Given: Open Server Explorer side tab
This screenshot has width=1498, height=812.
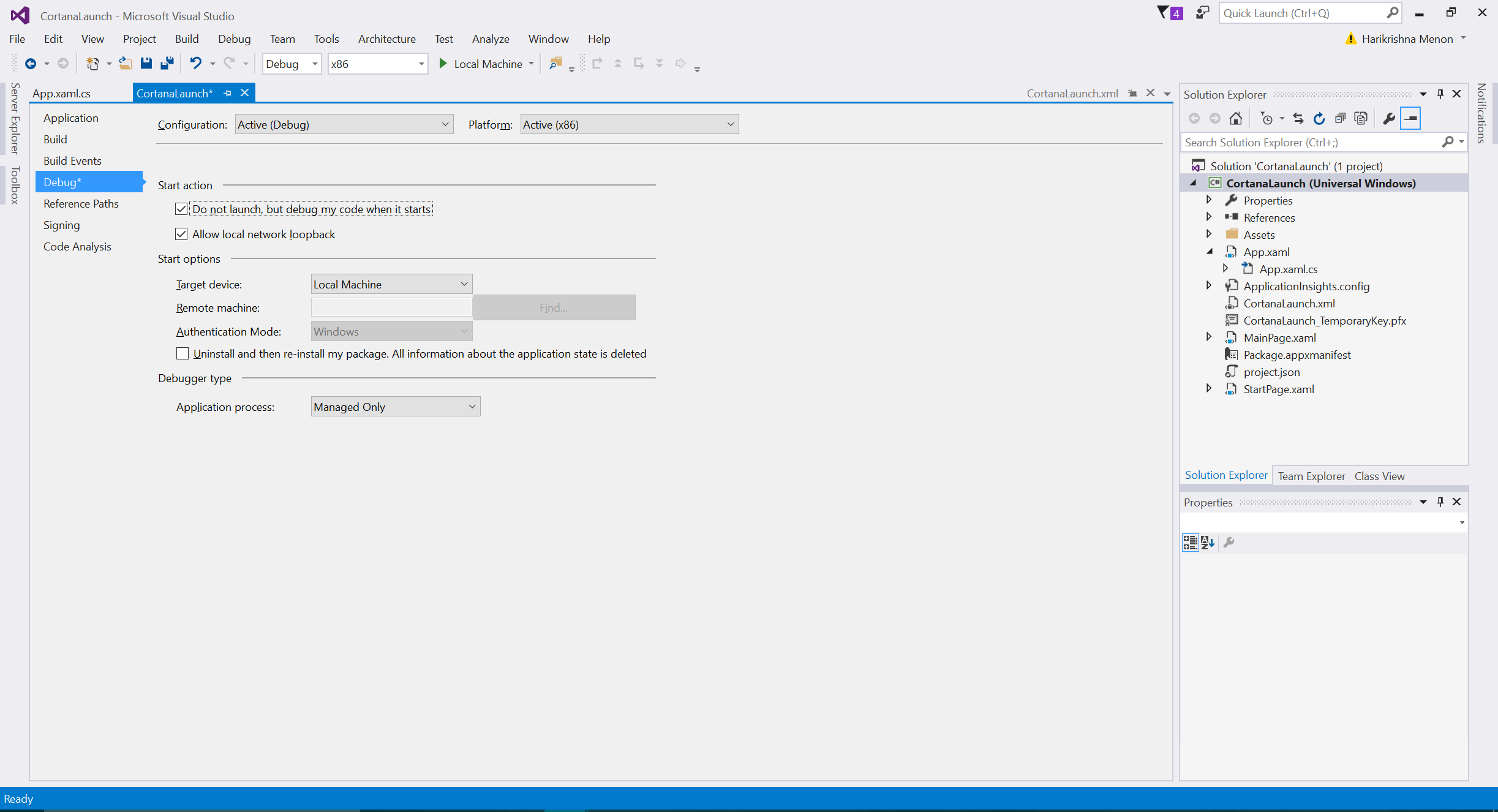Looking at the screenshot, I should (x=15, y=118).
